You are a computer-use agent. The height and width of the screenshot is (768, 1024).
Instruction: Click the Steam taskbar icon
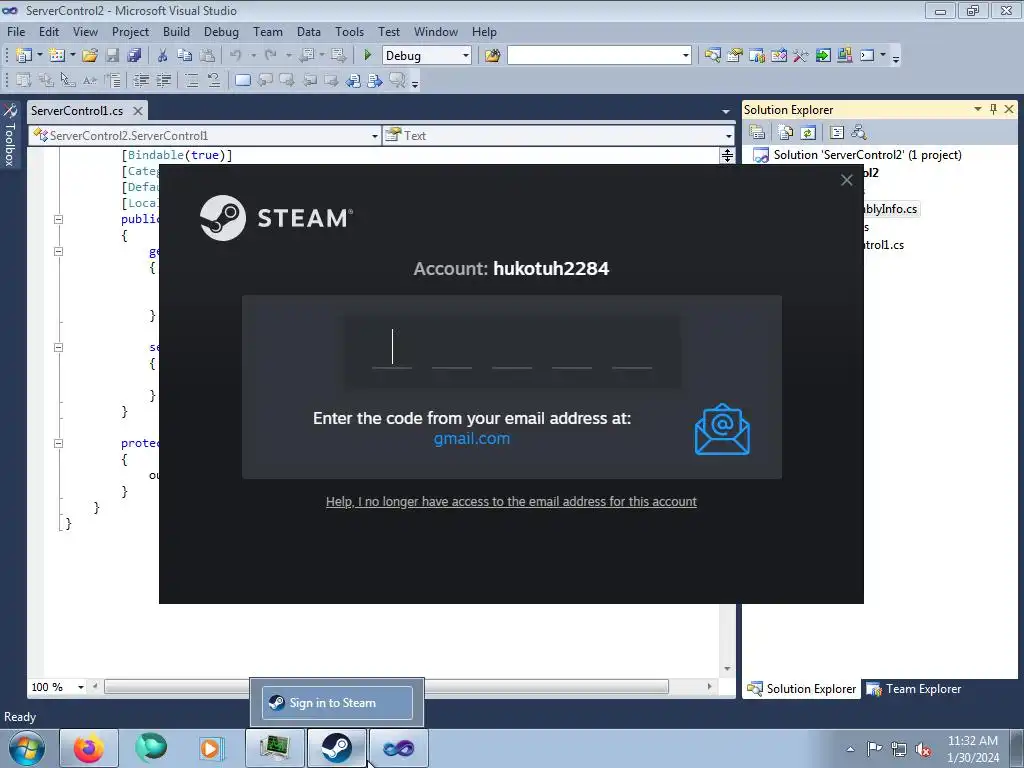pos(337,748)
